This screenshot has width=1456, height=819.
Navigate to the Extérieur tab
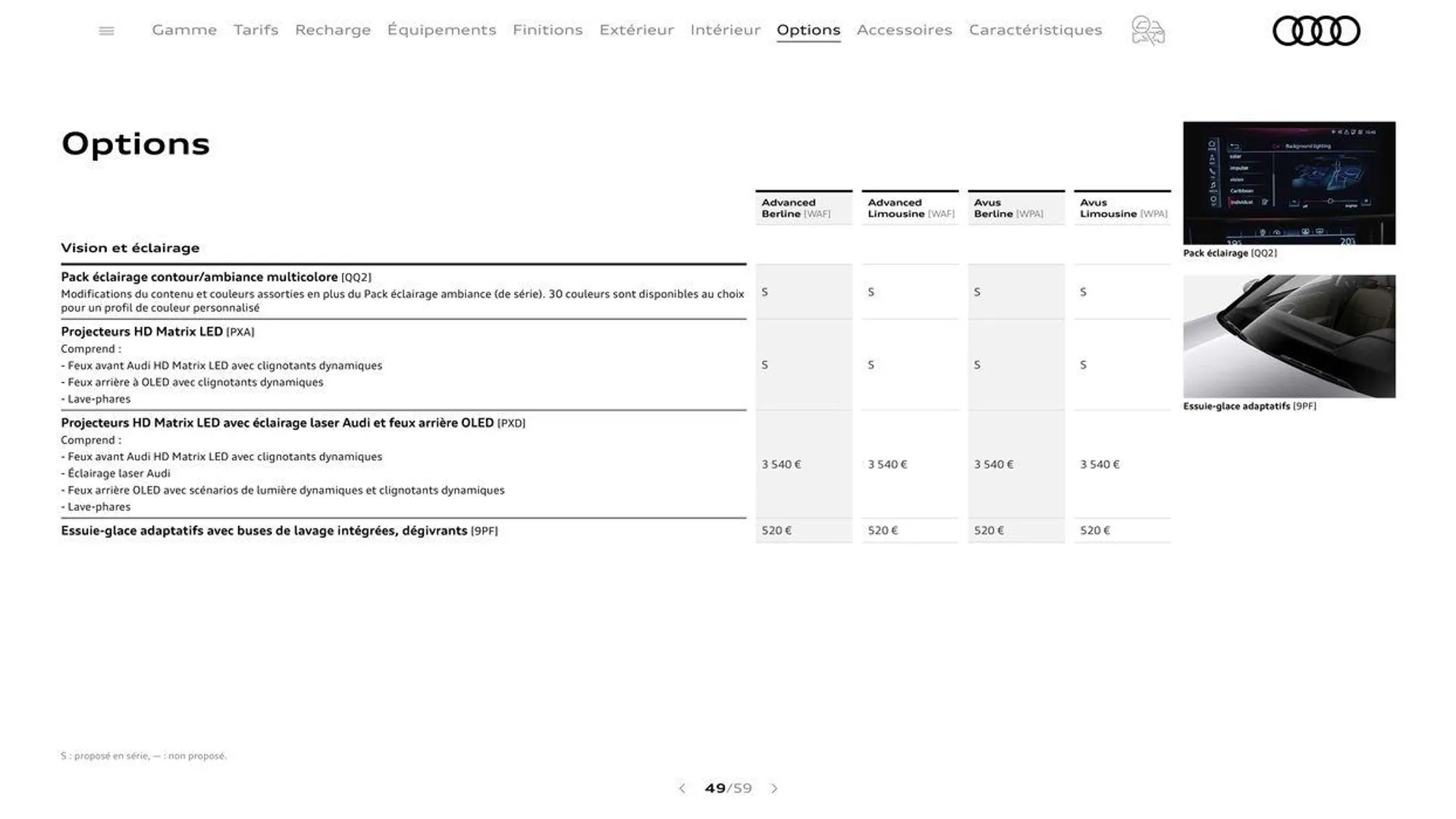(x=636, y=30)
